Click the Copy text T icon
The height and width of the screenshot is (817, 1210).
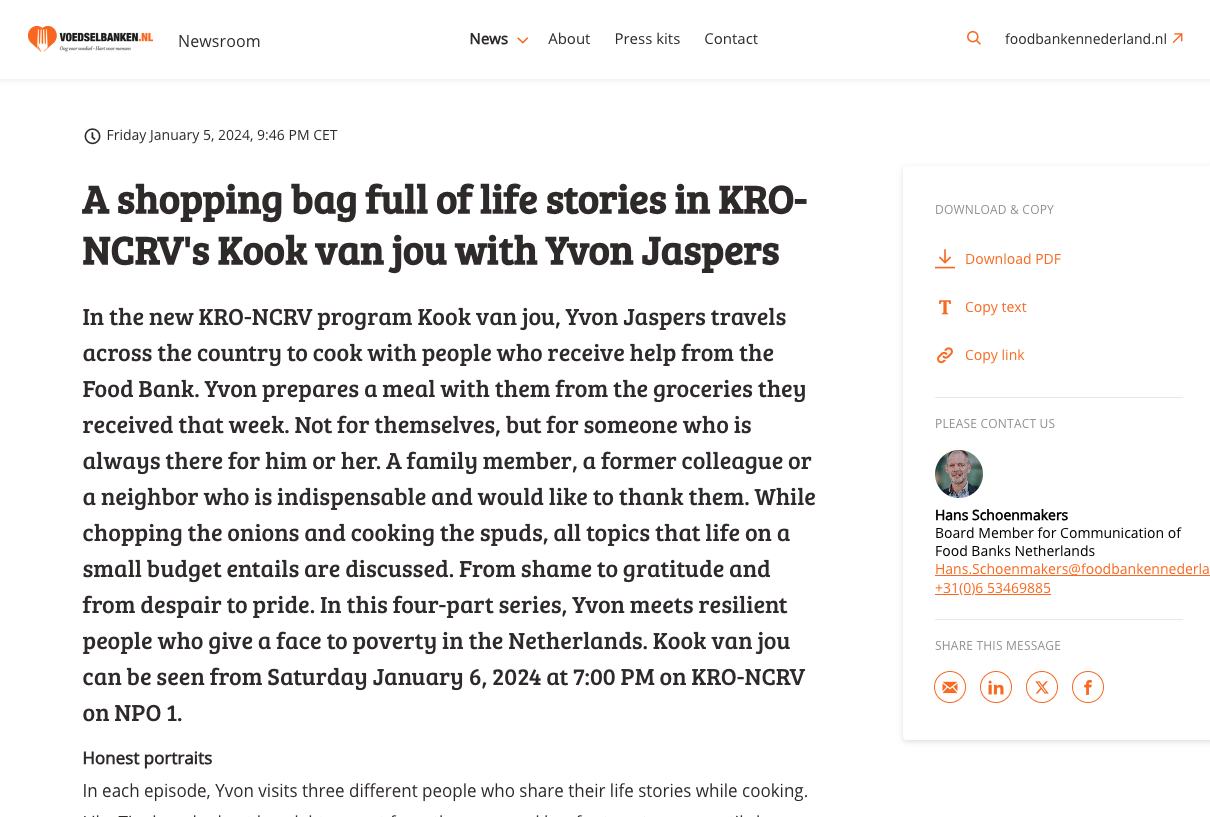point(945,307)
